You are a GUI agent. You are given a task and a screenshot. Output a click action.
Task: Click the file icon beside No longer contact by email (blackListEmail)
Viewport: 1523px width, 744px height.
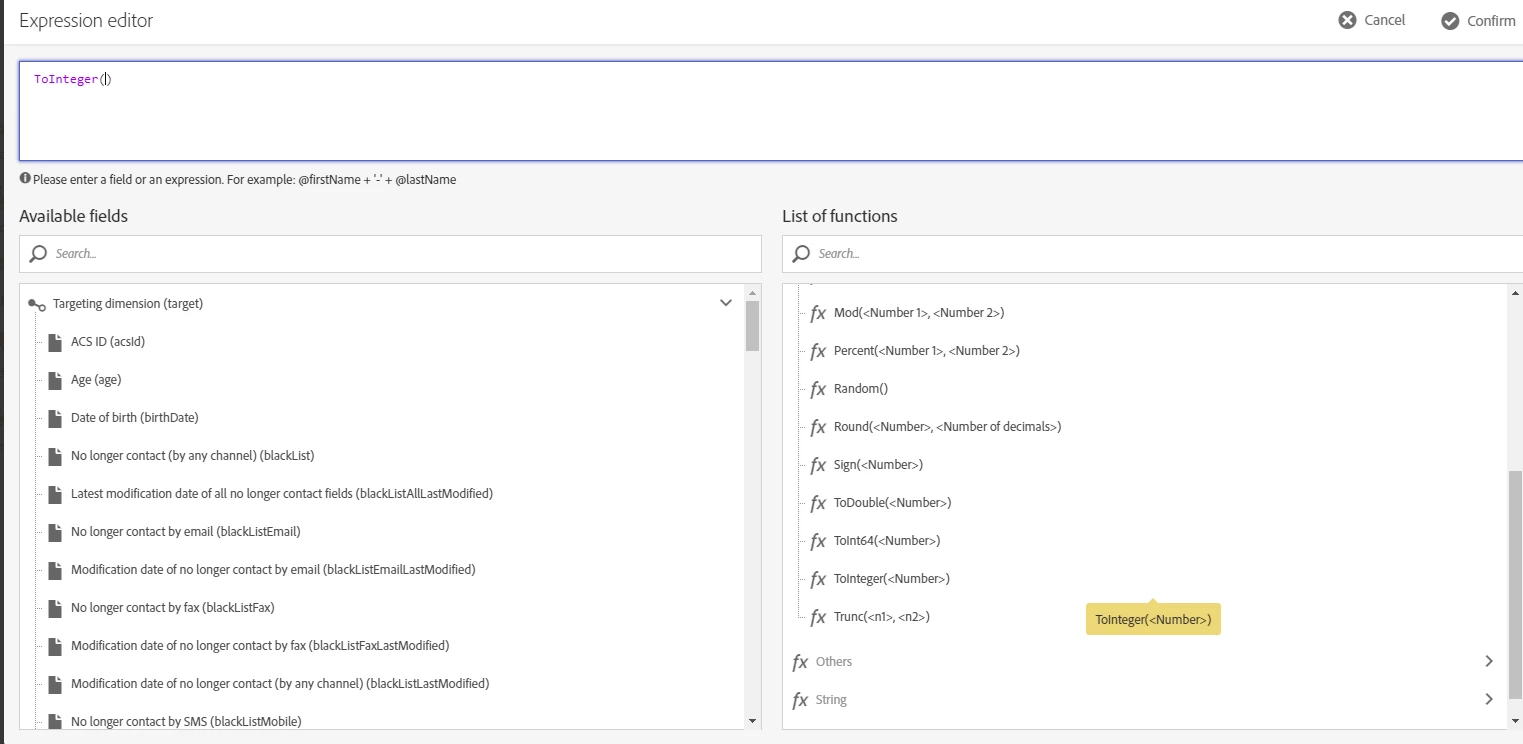coord(55,532)
